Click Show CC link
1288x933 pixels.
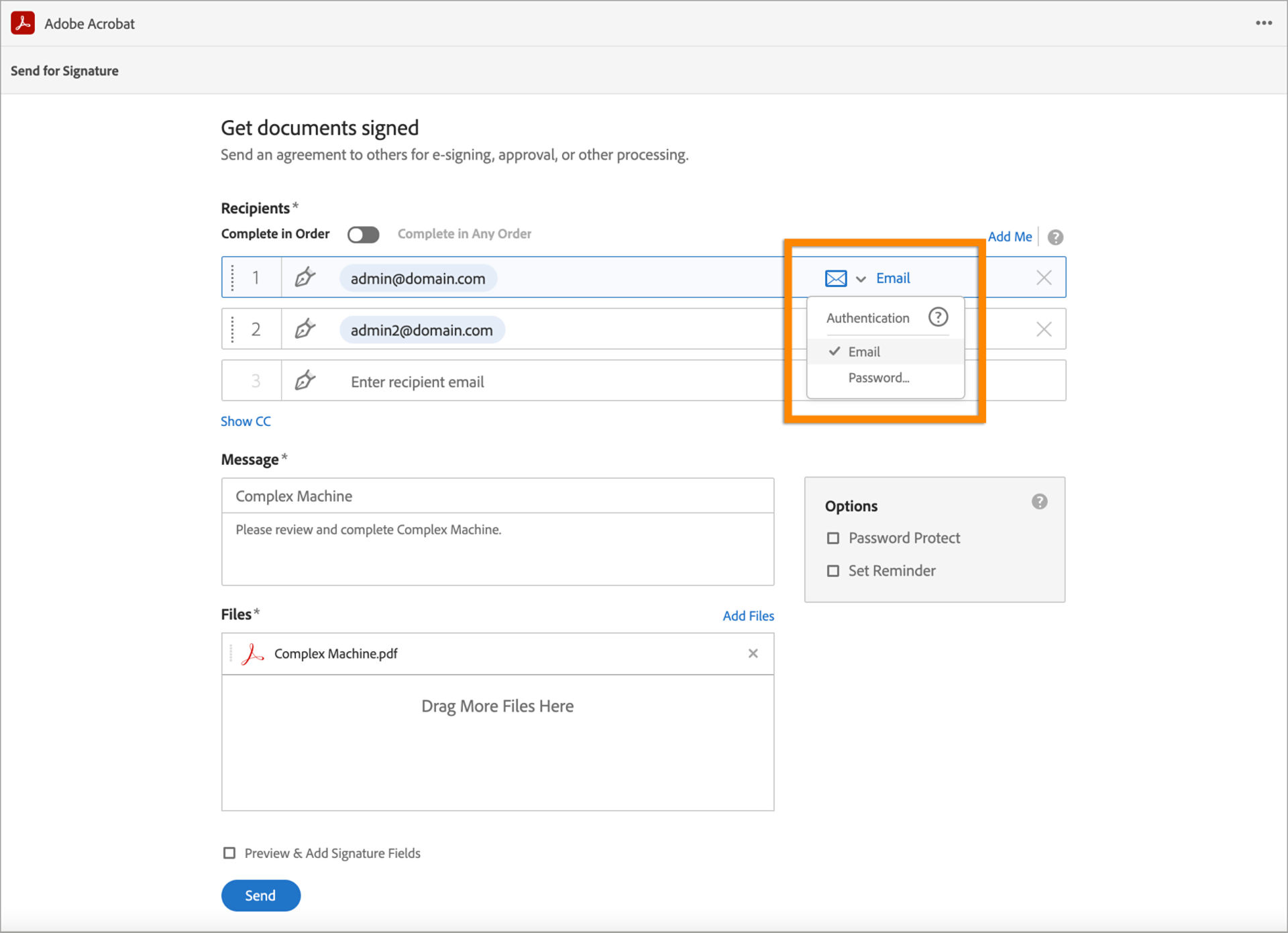click(247, 421)
